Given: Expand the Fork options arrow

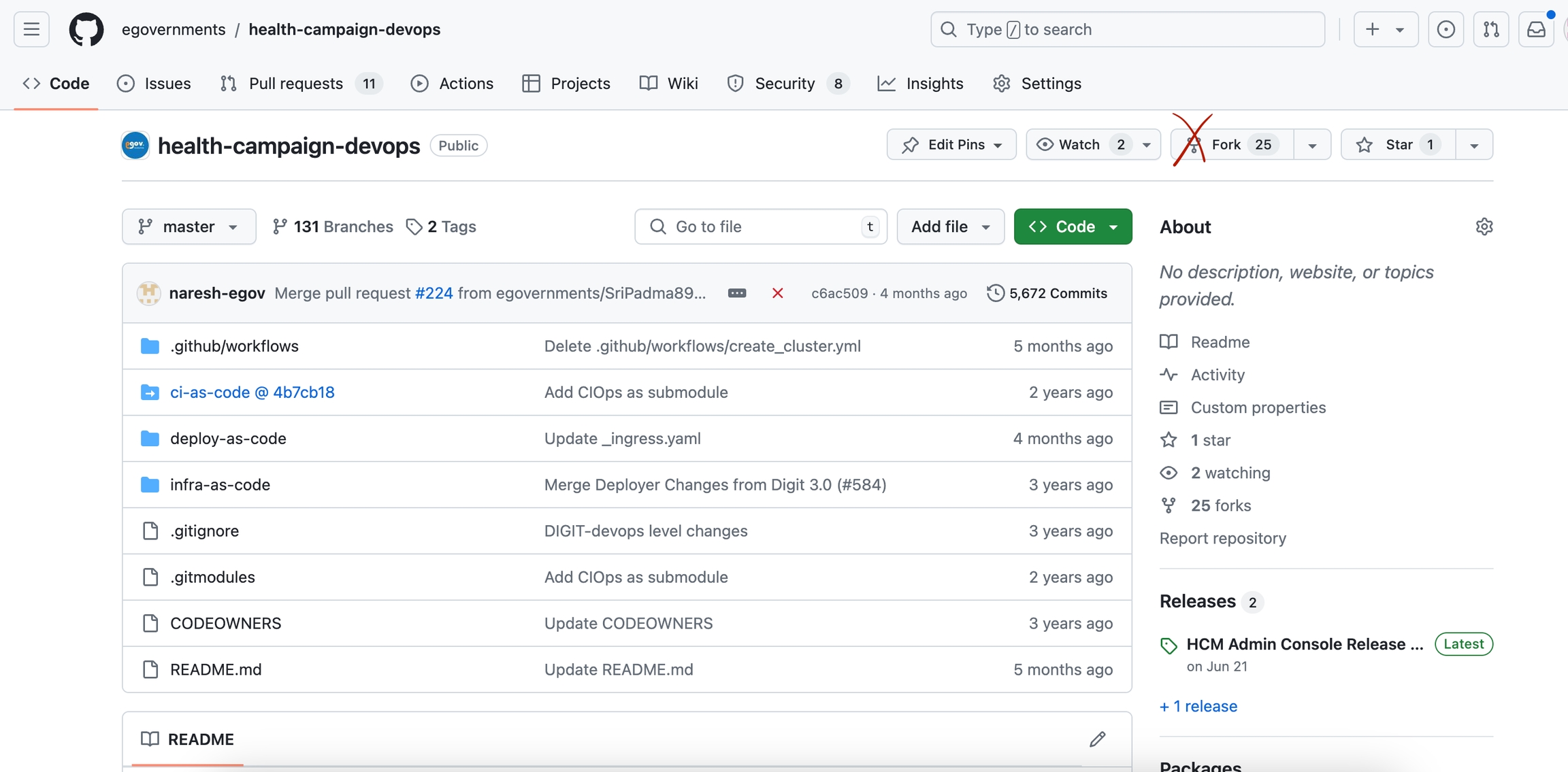Looking at the screenshot, I should 1311,145.
